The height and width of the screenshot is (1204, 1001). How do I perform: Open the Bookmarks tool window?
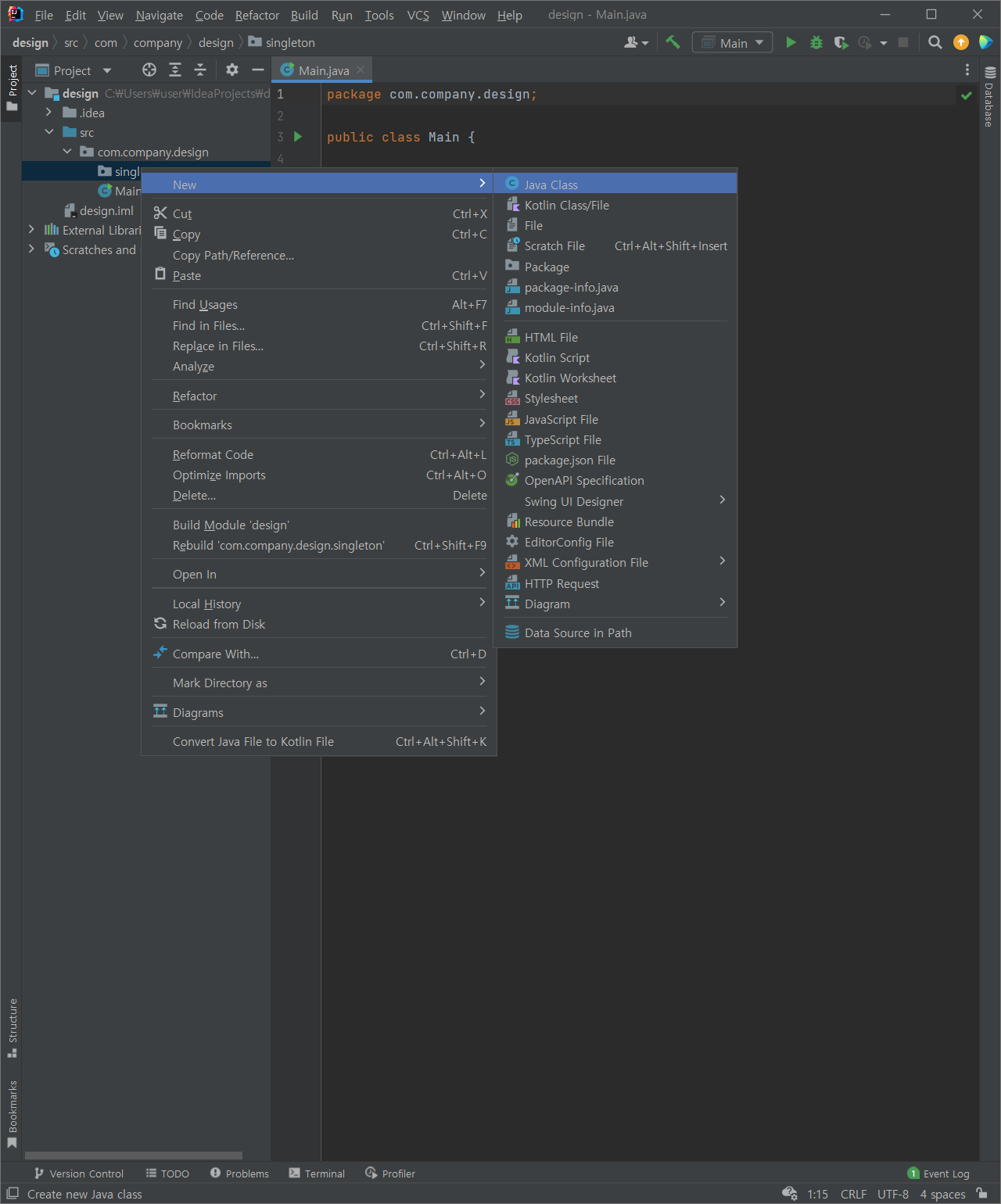click(12, 1114)
